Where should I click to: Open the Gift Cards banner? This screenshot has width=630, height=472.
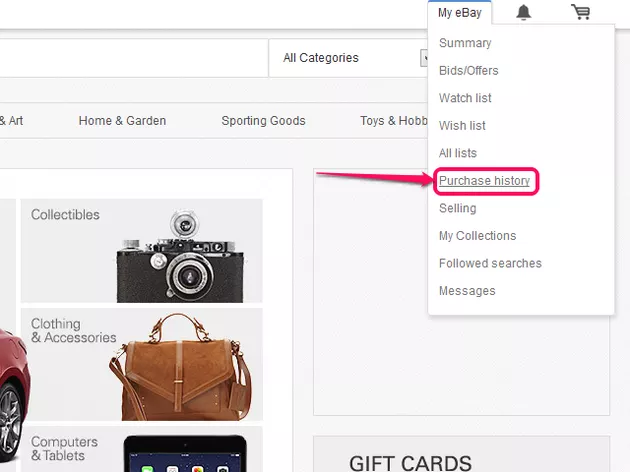coord(461,454)
